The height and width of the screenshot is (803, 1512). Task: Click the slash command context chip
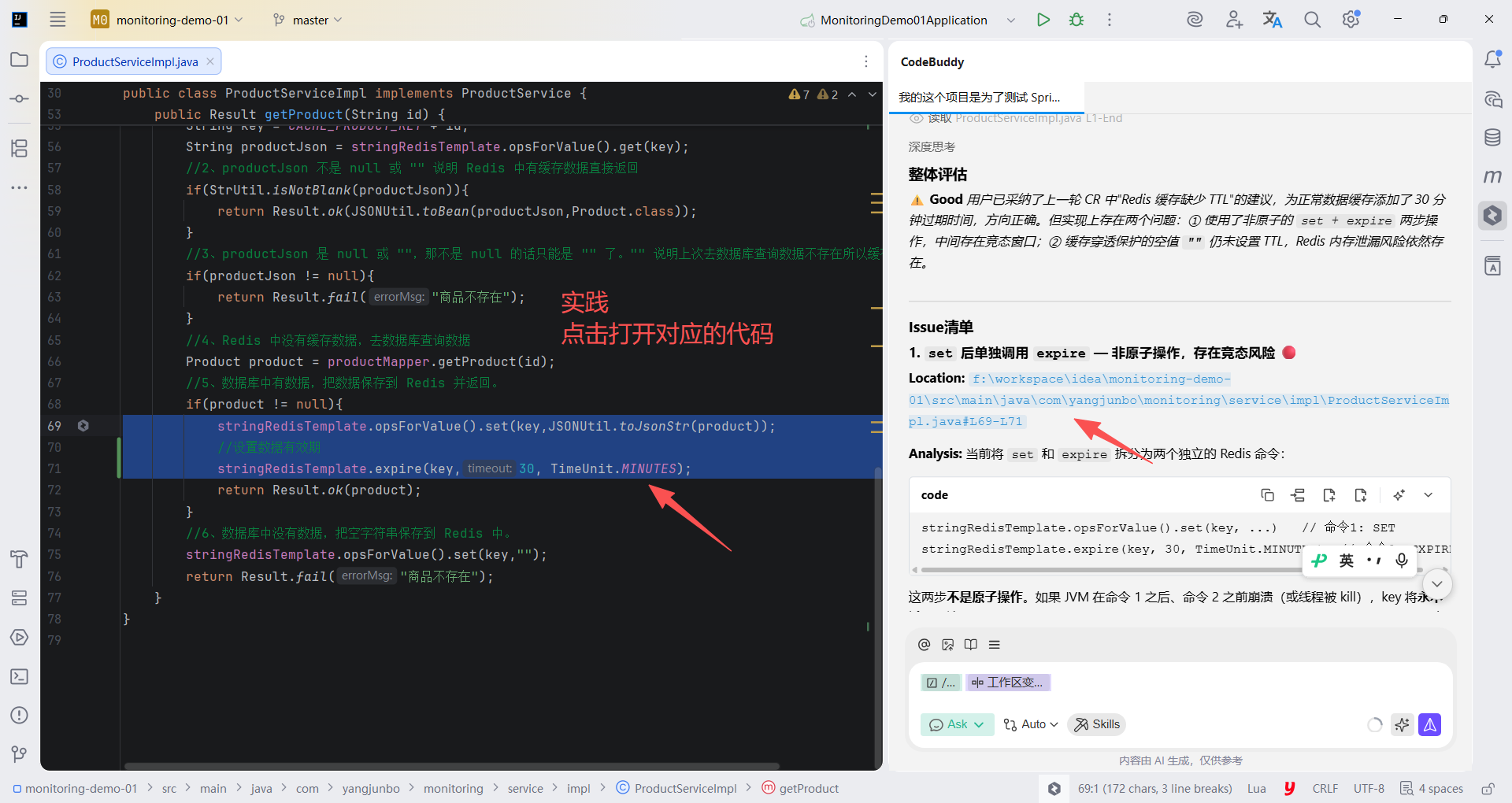(x=942, y=683)
